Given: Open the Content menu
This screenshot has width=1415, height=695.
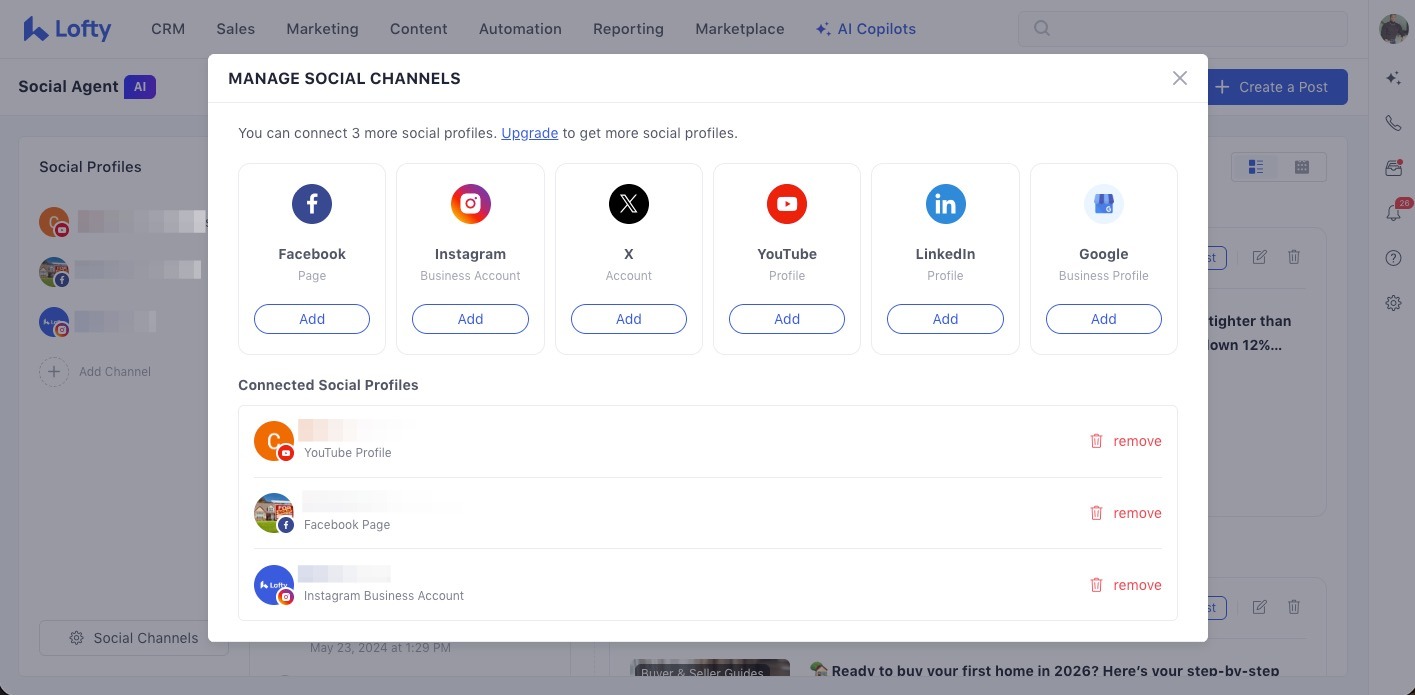Looking at the screenshot, I should click(x=419, y=29).
